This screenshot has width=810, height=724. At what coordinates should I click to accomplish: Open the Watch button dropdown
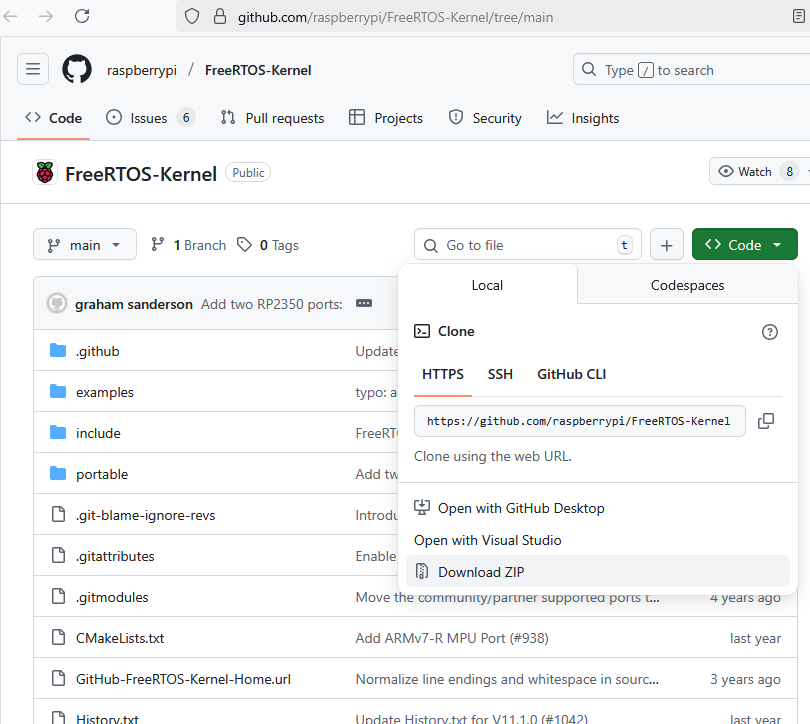point(755,171)
